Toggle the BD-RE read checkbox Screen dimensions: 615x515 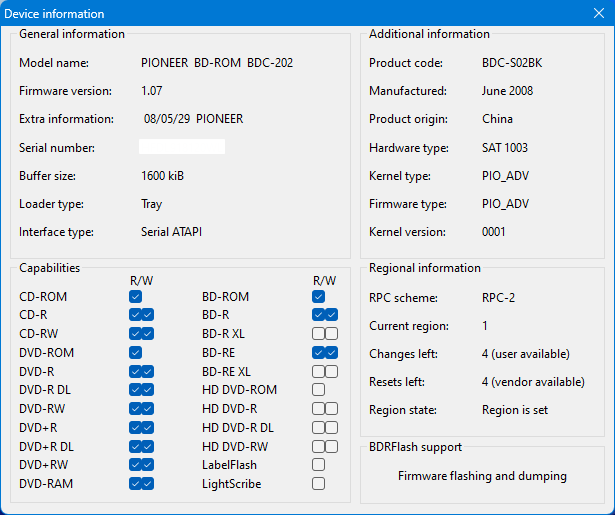pos(318,353)
